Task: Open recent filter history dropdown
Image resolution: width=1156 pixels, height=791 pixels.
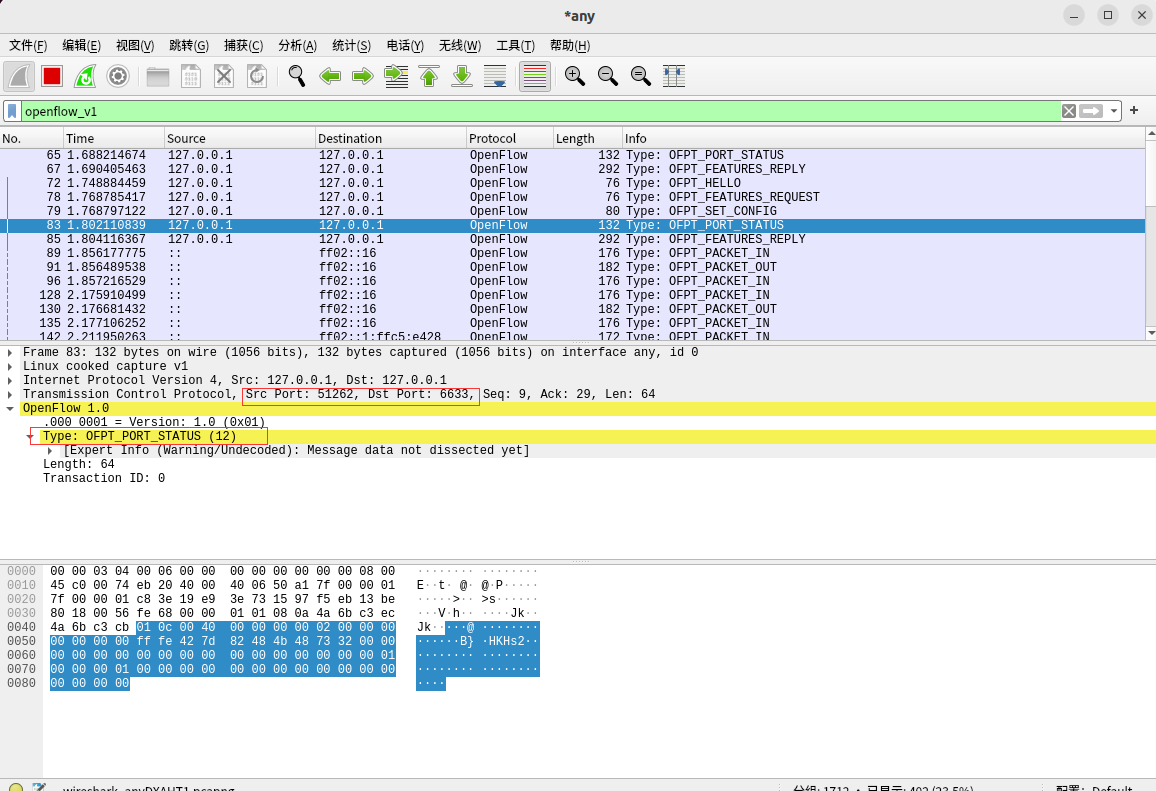Action: (x=1113, y=111)
